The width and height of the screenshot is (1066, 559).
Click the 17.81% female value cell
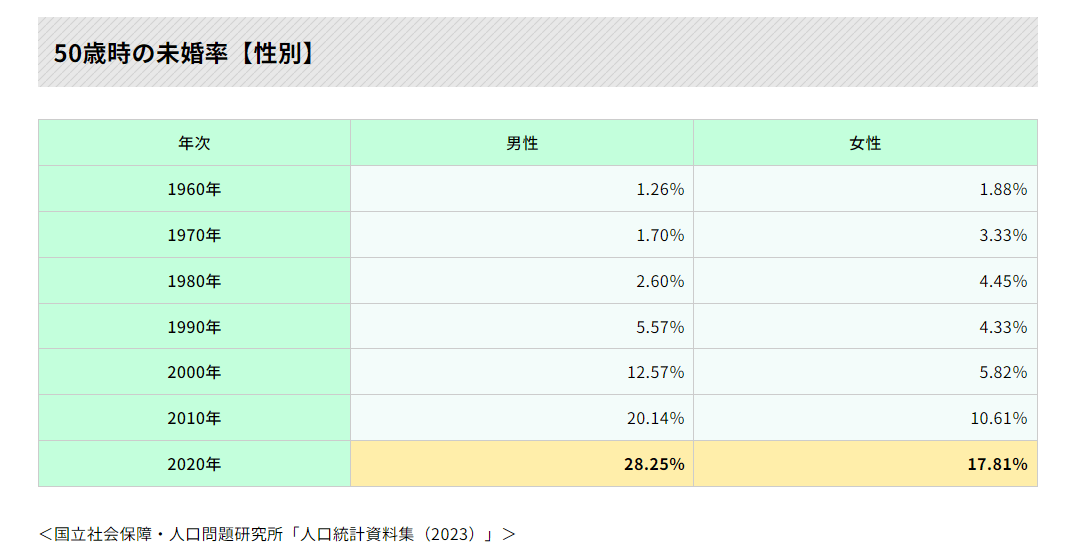click(998, 464)
